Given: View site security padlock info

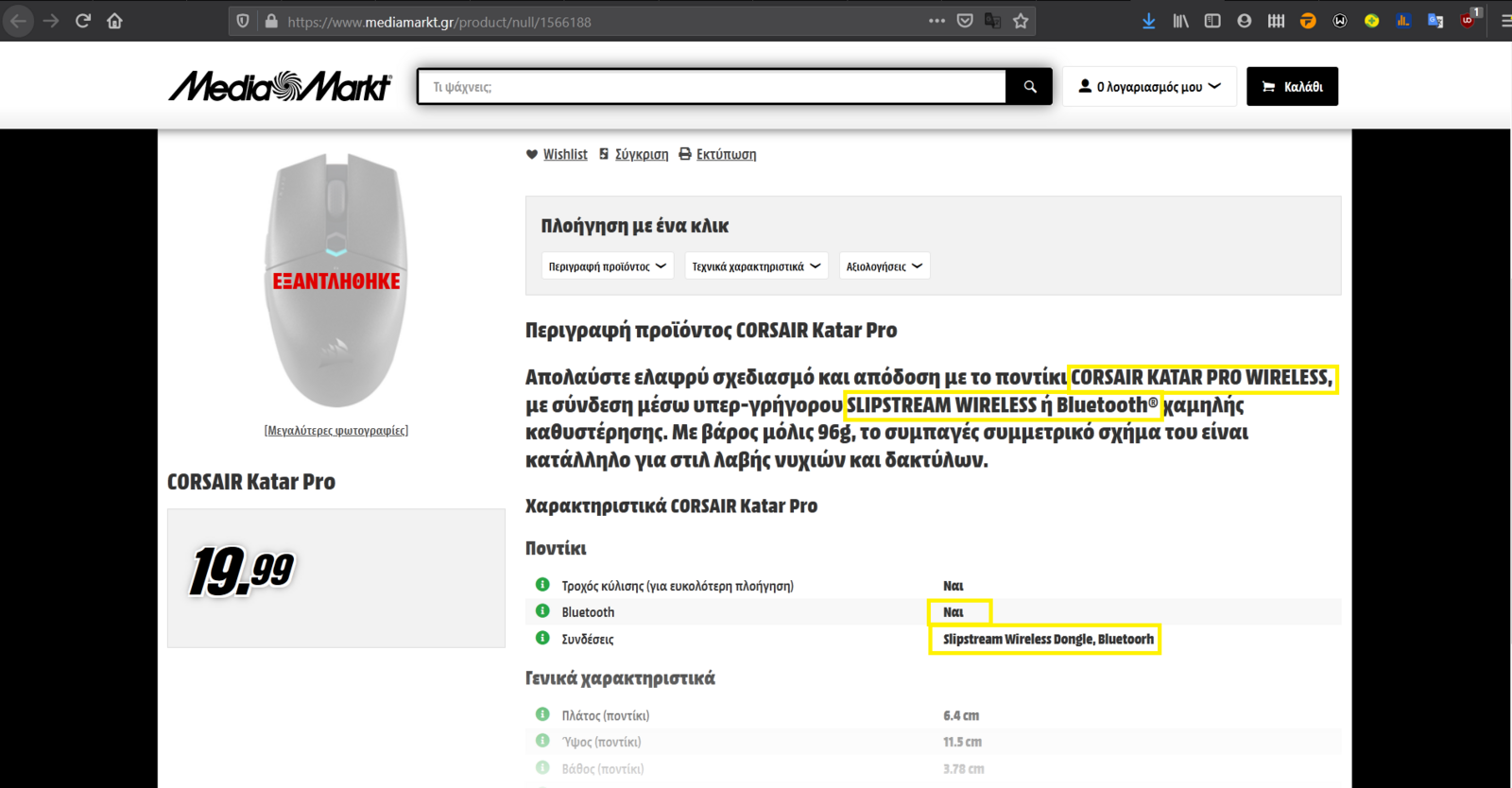Looking at the screenshot, I should click(271, 21).
